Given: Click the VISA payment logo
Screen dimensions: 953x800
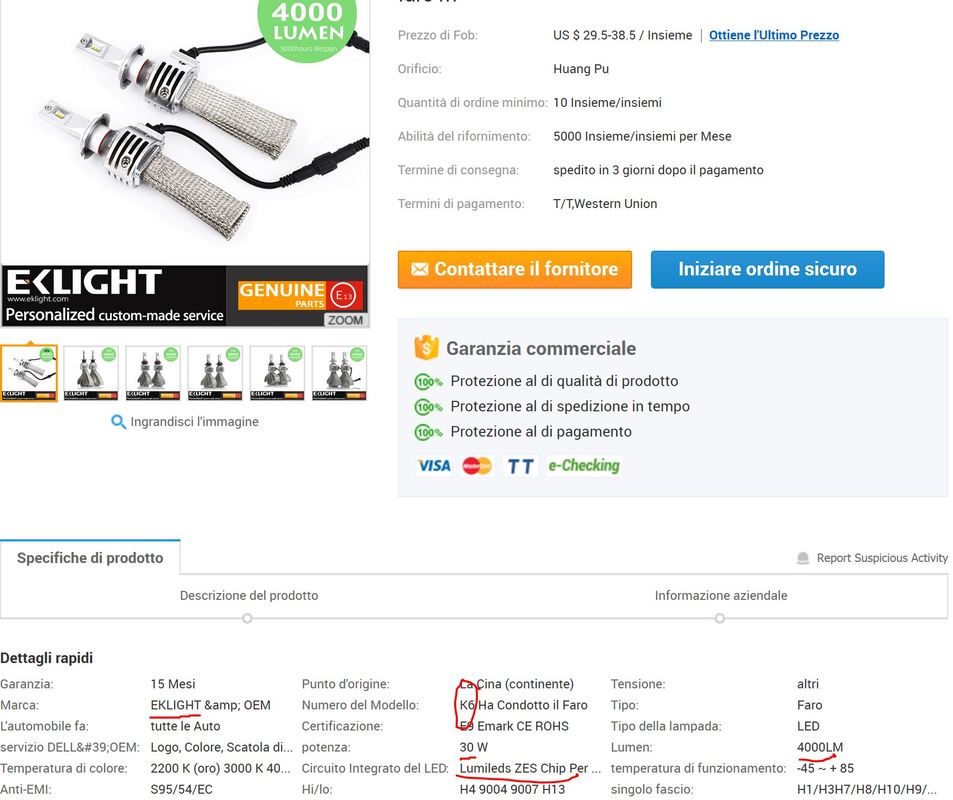Looking at the screenshot, I should [434, 466].
